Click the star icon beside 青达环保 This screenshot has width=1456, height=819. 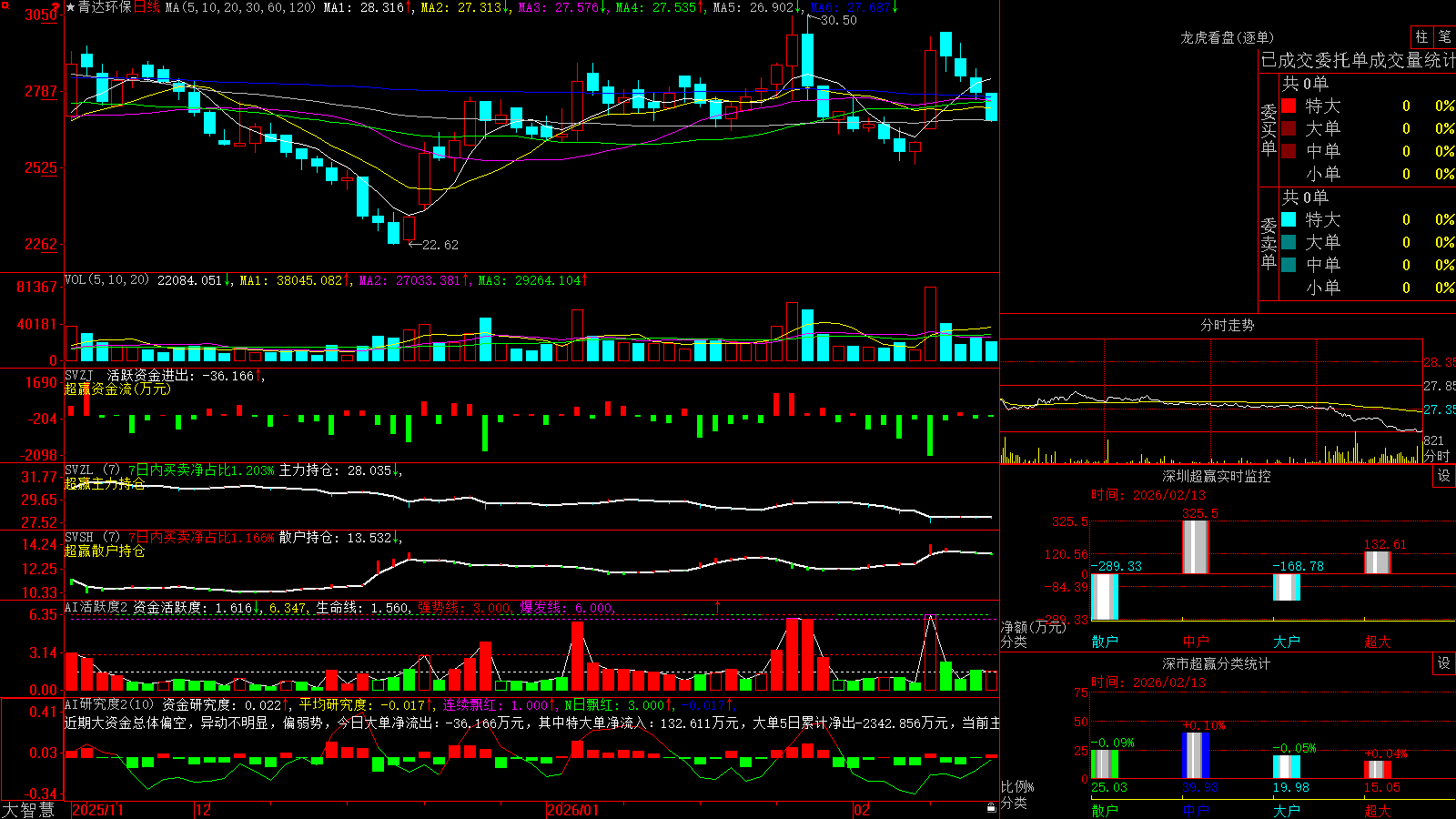point(71,7)
